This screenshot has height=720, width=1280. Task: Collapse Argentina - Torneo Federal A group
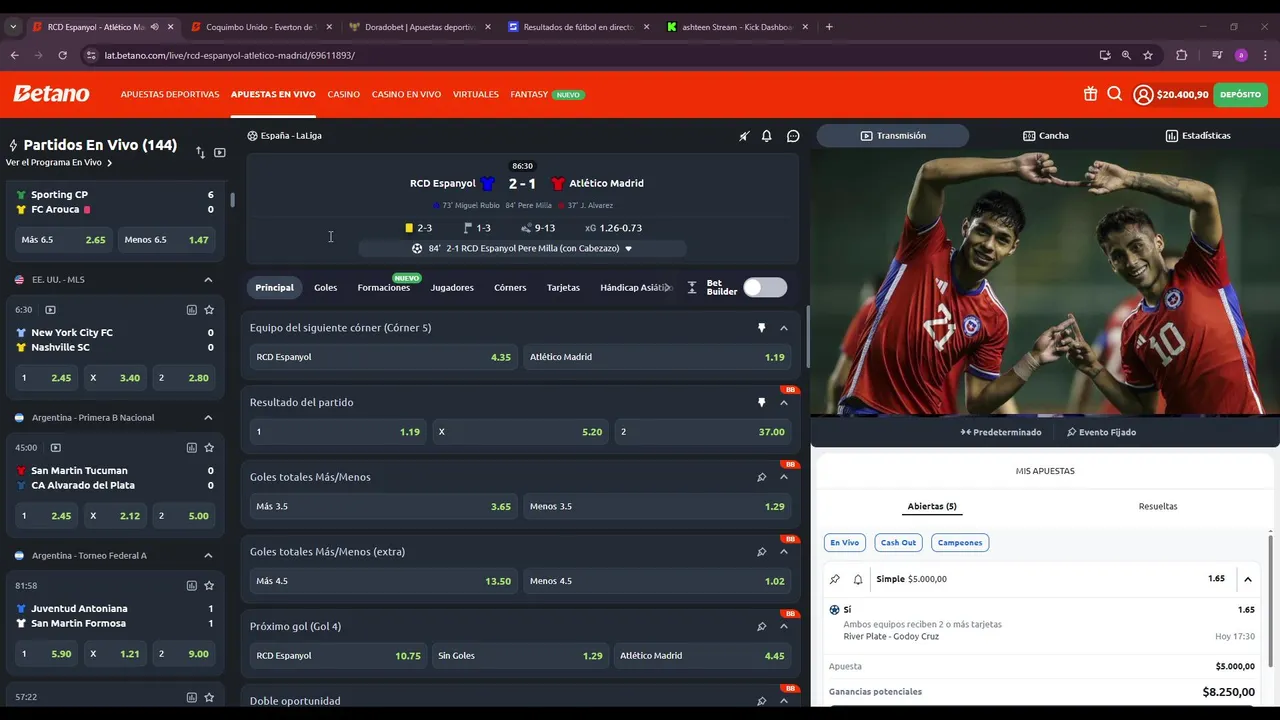208,556
